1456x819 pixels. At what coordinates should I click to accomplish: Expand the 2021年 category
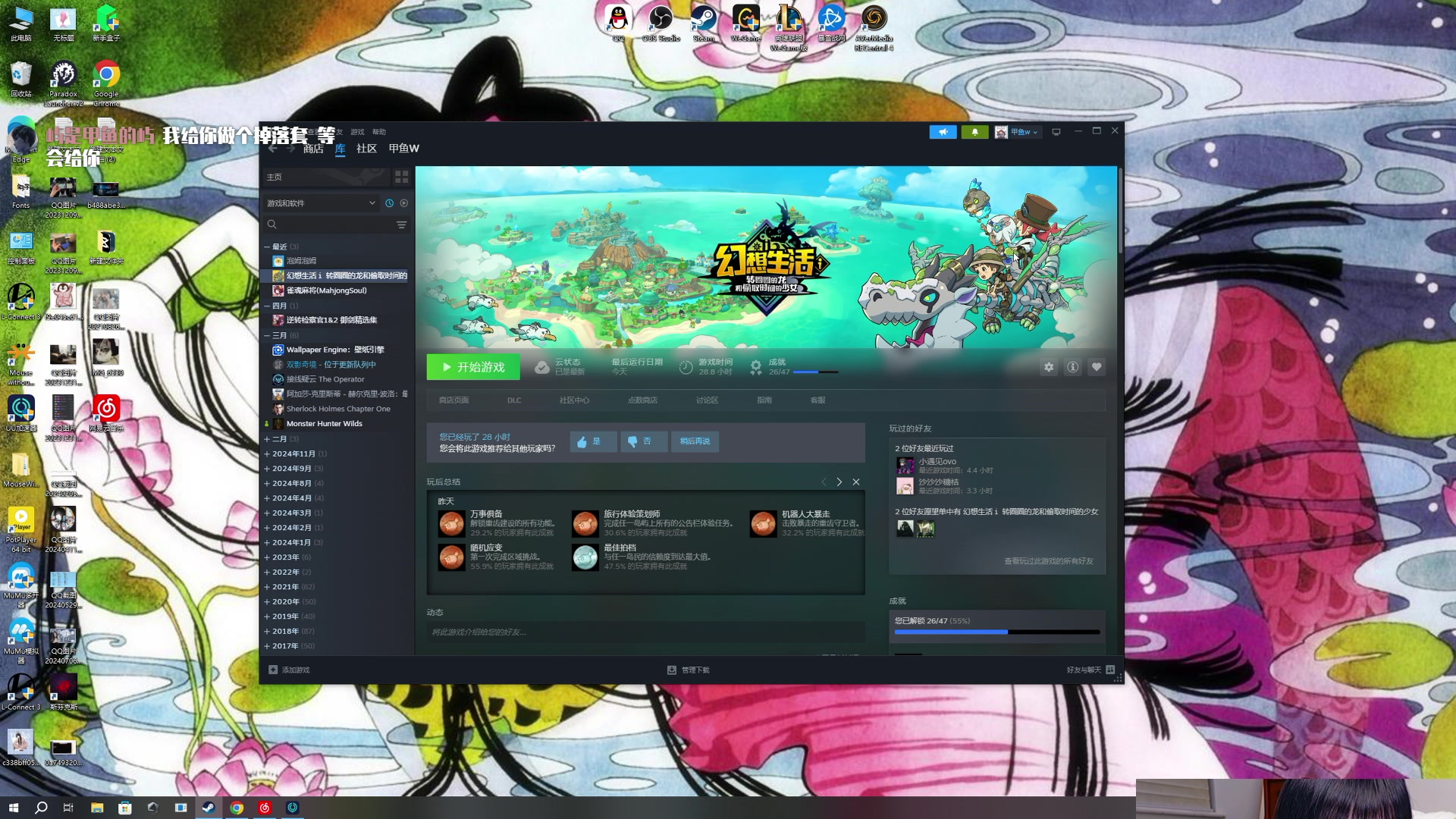267,587
